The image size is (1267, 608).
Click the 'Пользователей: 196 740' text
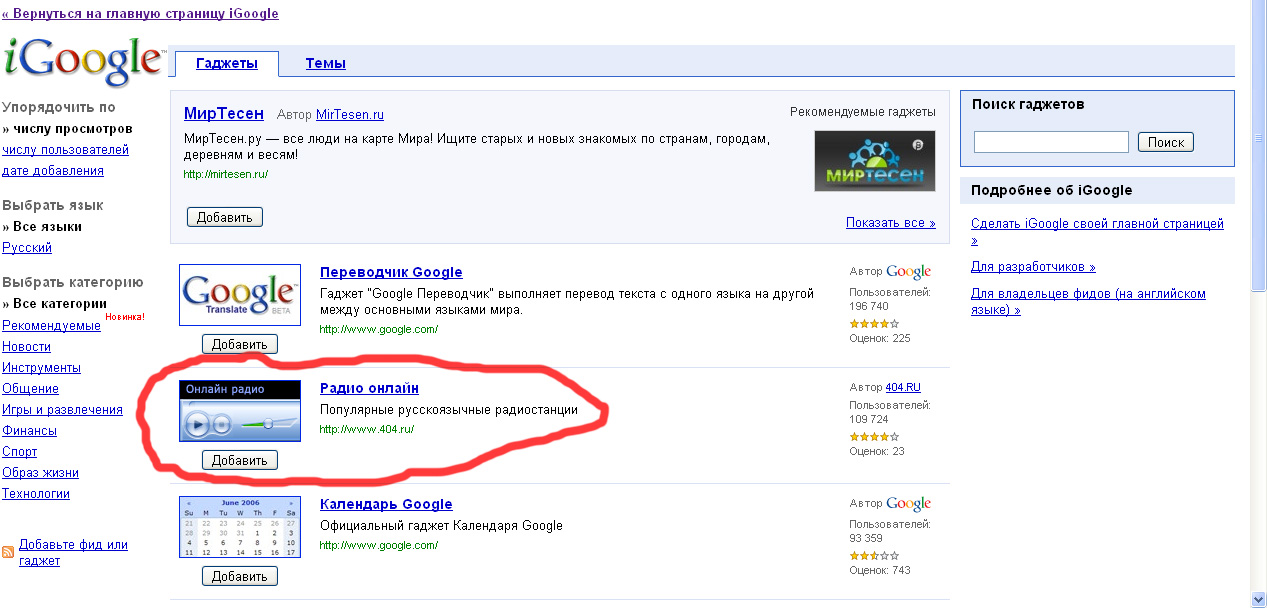890,299
